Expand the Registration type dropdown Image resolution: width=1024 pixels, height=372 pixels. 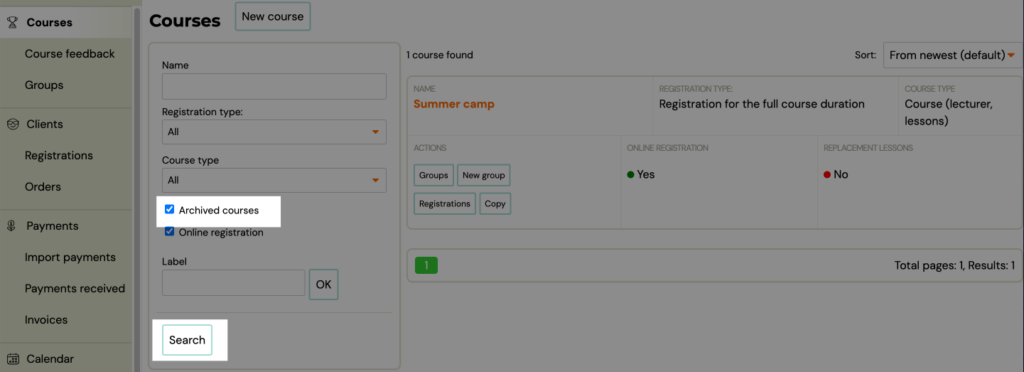coord(274,132)
